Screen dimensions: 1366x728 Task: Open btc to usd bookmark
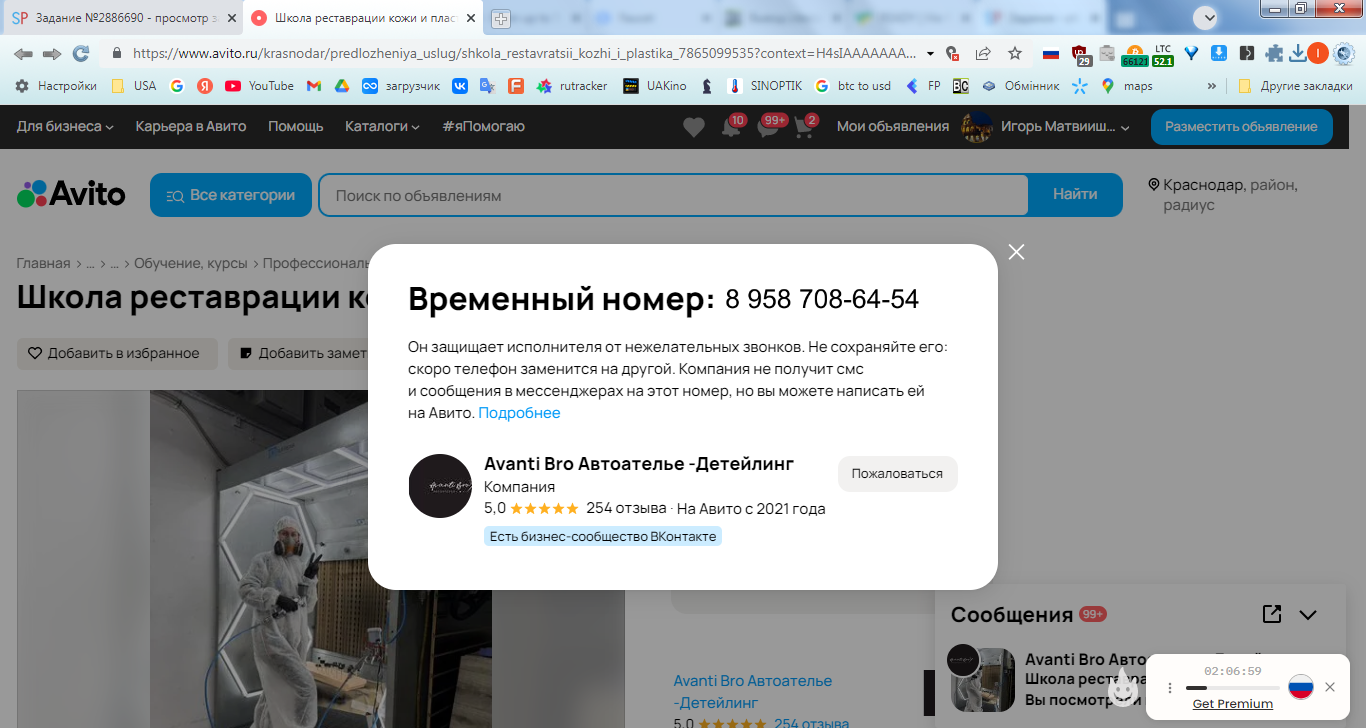pyautogui.click(x=853, y=86)
